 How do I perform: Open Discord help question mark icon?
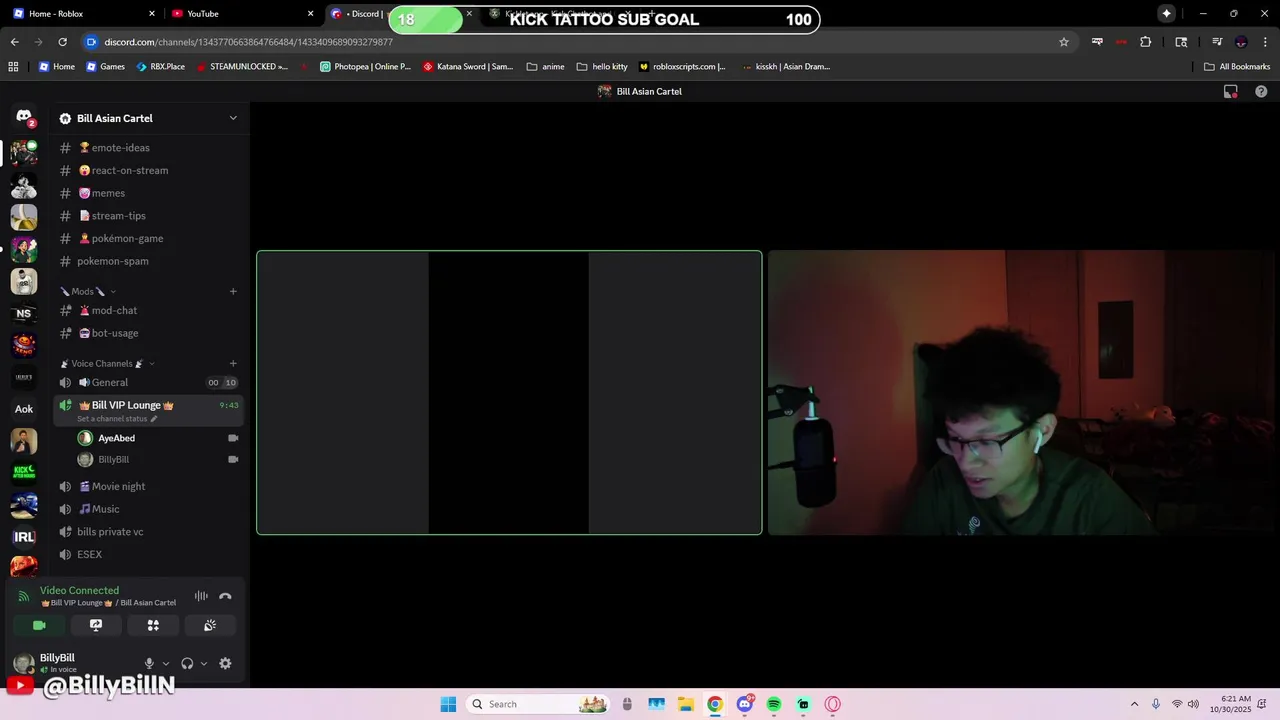click(1261, 91)
